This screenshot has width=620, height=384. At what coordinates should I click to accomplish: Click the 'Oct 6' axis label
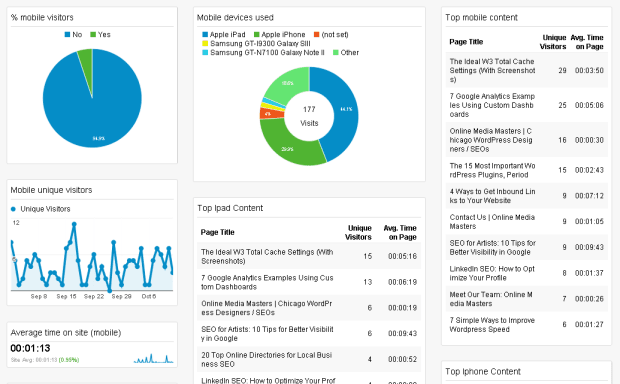click(x=149, y=296)
